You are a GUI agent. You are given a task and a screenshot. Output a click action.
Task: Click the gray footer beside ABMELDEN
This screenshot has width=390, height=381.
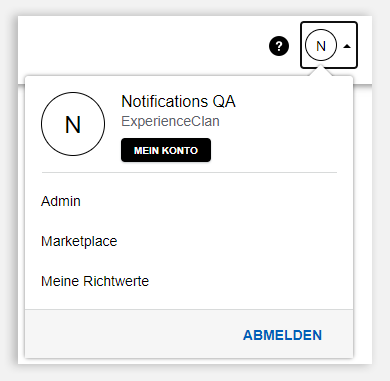[x=133, y=334]
